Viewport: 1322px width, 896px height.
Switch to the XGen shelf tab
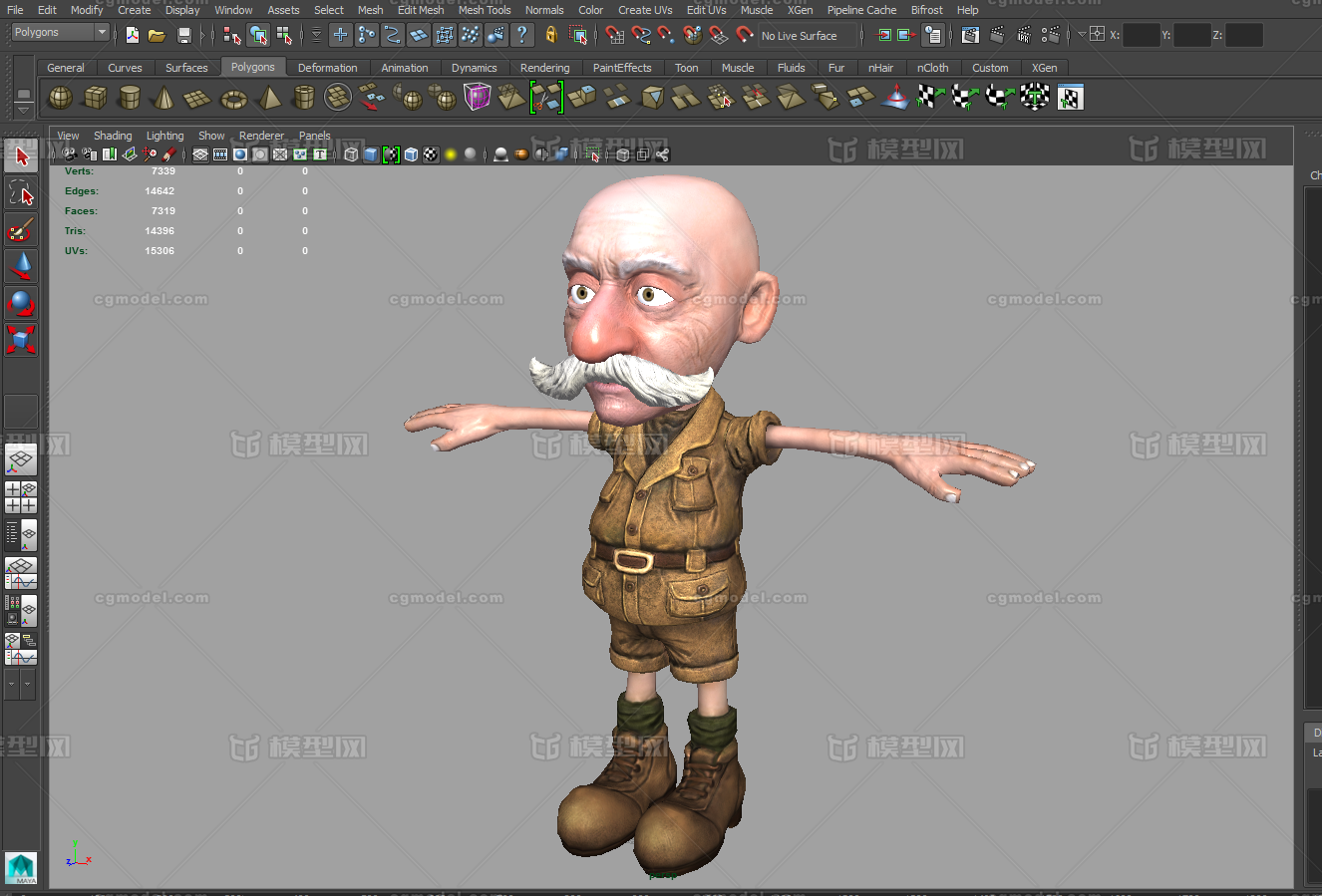[1045, 68]
